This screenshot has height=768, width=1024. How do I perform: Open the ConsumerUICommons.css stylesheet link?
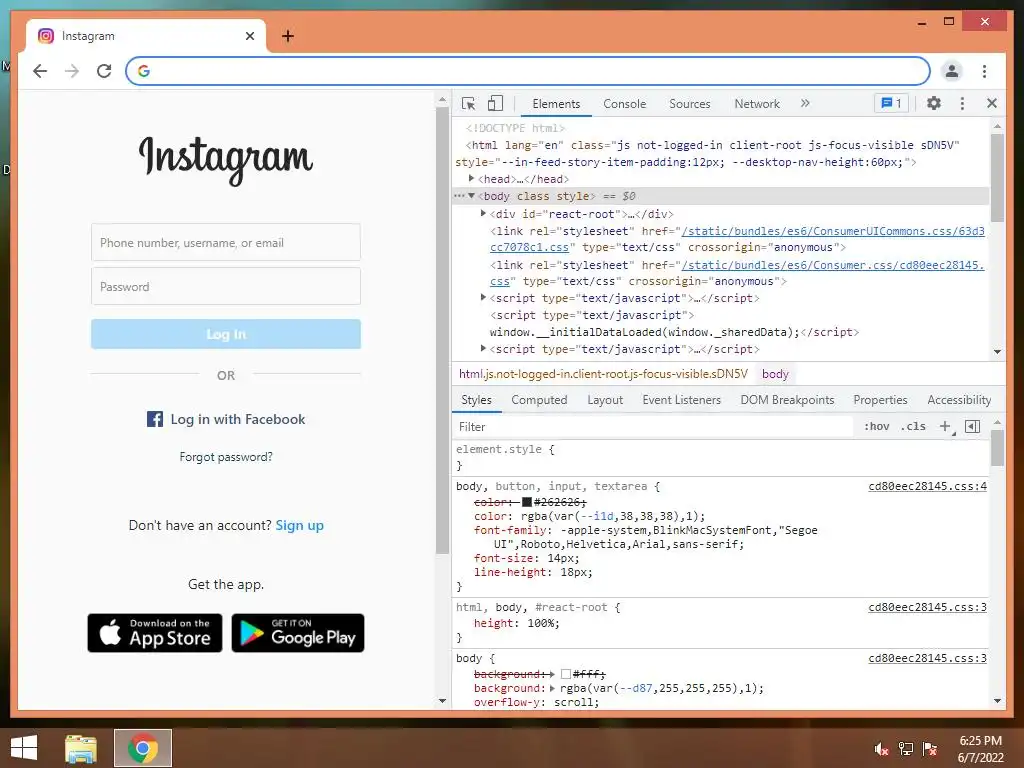click(737, 239)
